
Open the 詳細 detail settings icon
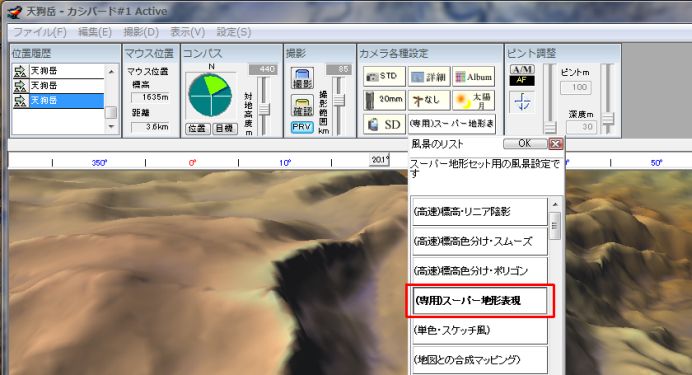coord(429,76)
